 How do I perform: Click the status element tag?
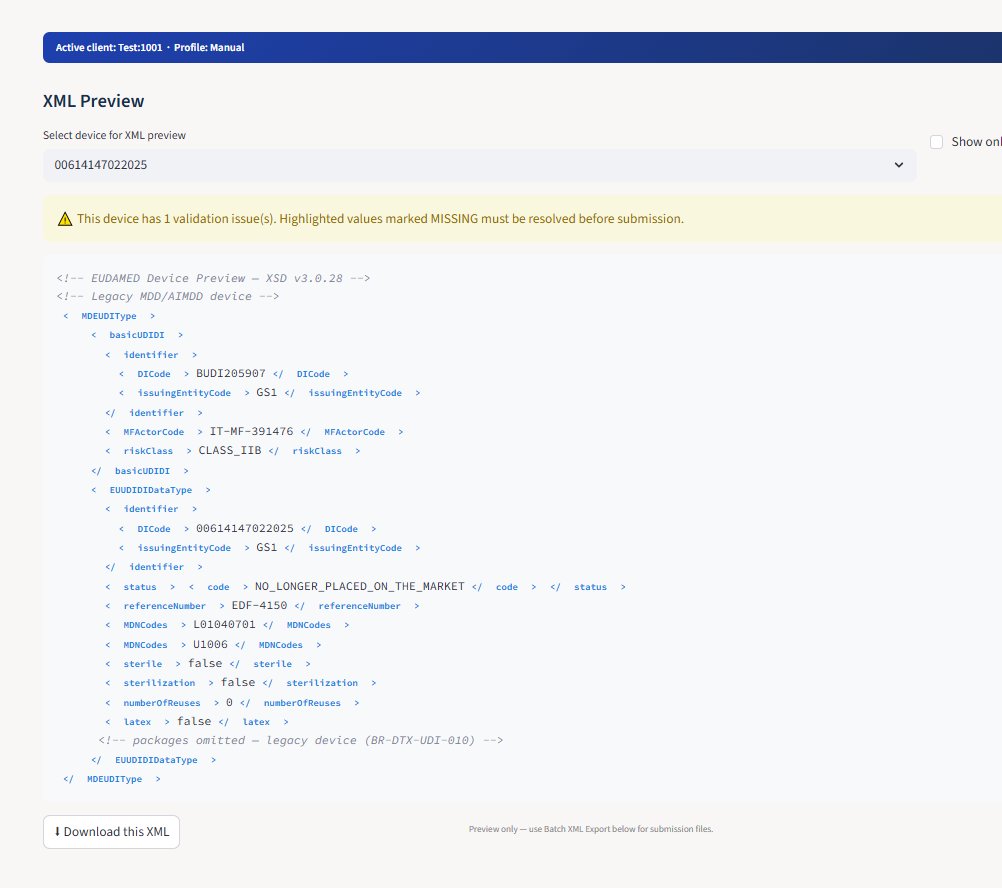[140, 586]
